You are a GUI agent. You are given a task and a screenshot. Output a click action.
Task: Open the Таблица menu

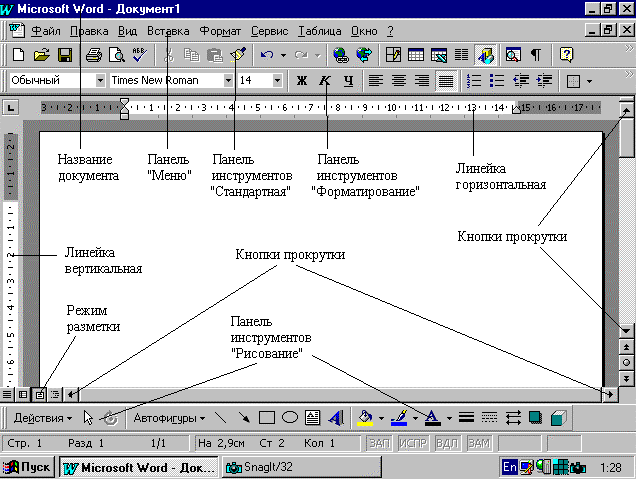[319, 31]
